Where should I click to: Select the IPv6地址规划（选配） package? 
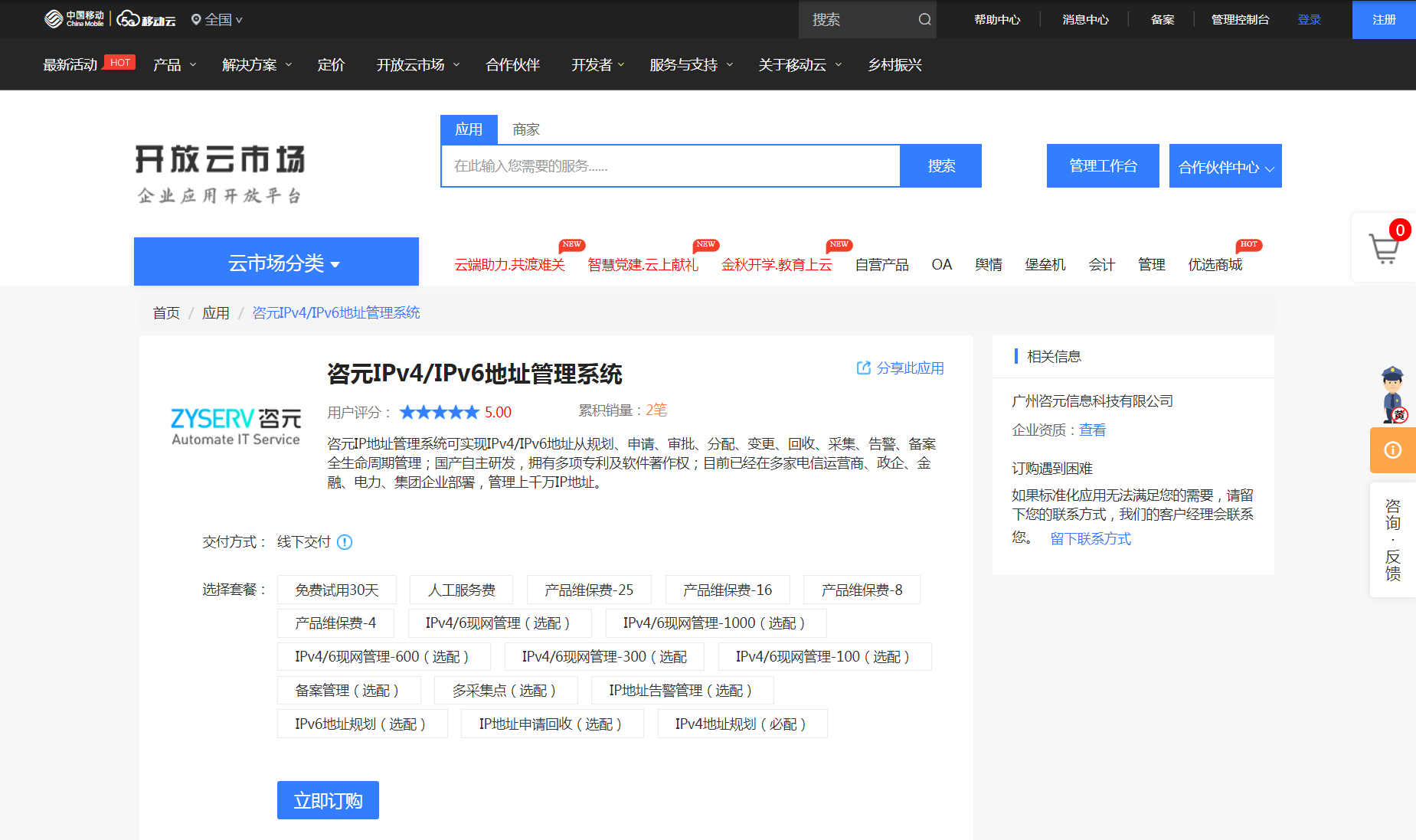(362, 724)
